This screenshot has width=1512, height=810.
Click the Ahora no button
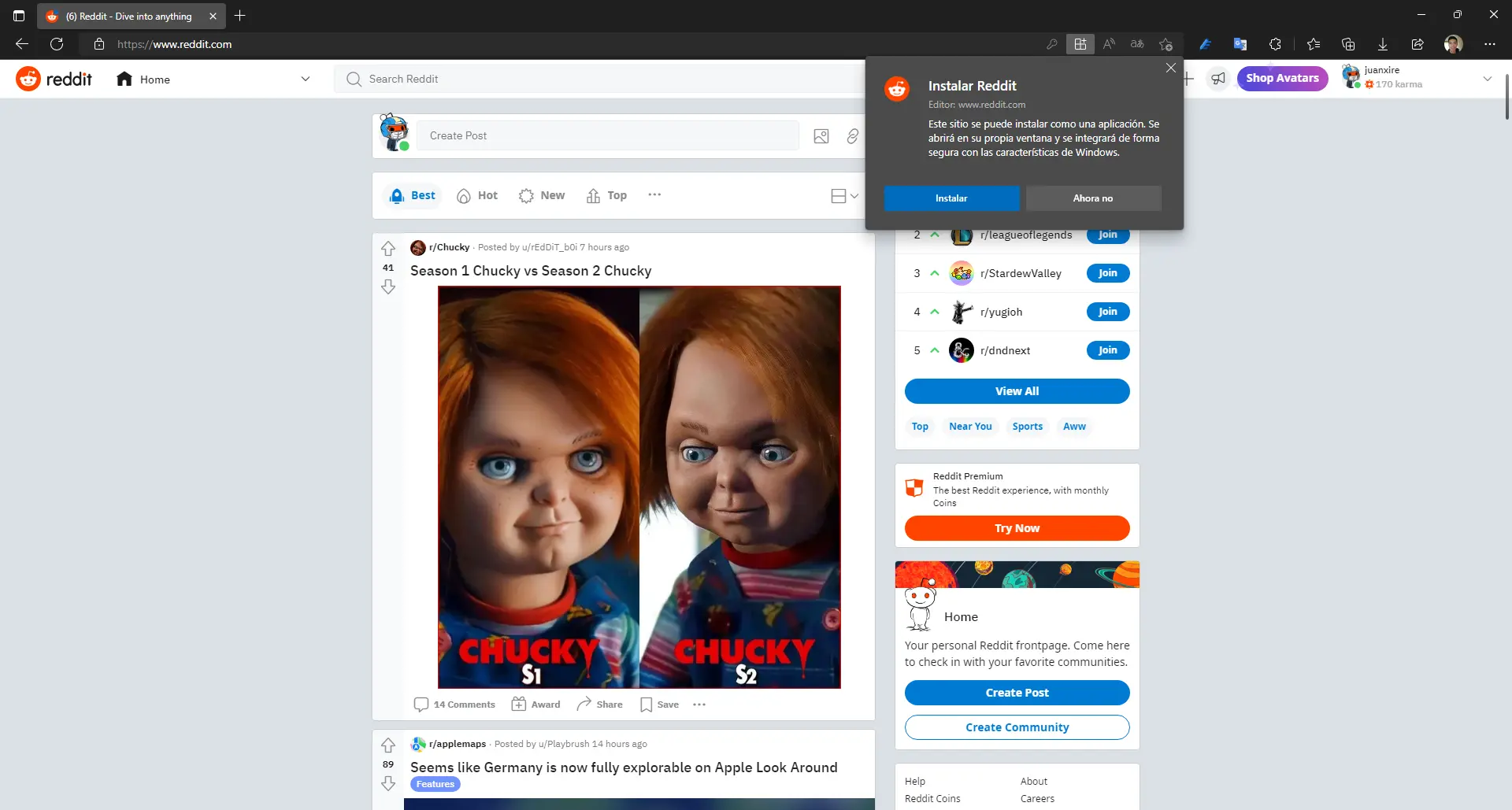click(x=1093, y=198)
